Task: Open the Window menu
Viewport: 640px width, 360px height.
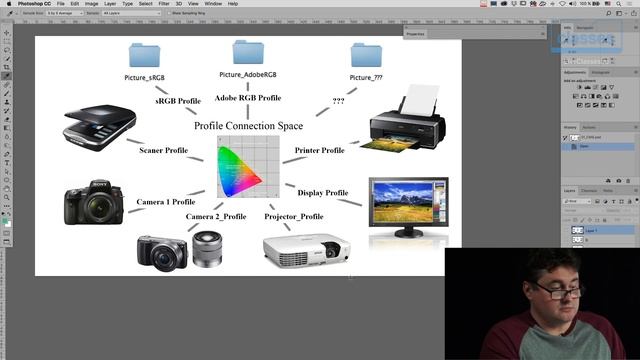Action: tap(213, 4)
